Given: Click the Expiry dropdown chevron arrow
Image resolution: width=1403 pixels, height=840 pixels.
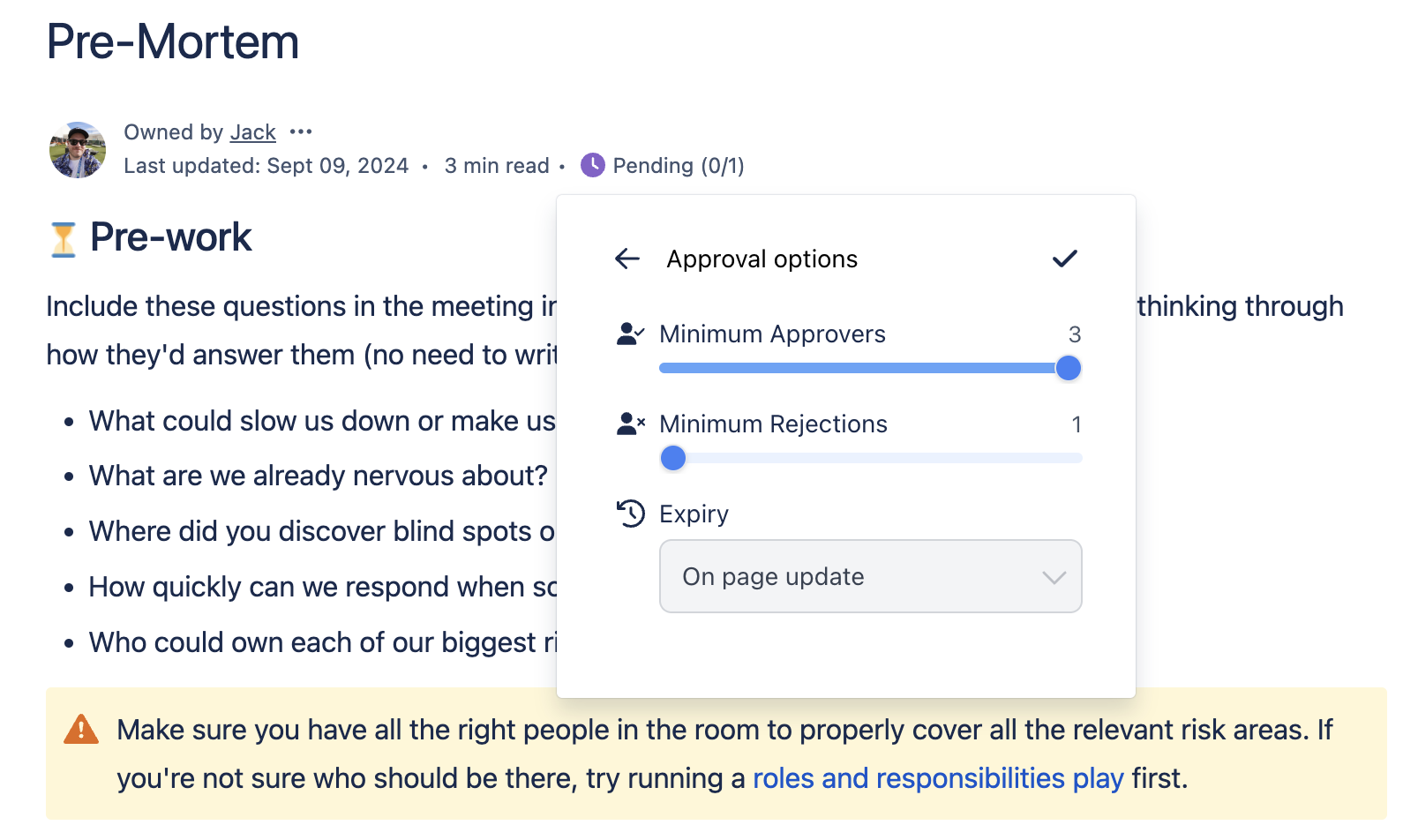Looking at the screenshot, I should tap(1053, 578).
